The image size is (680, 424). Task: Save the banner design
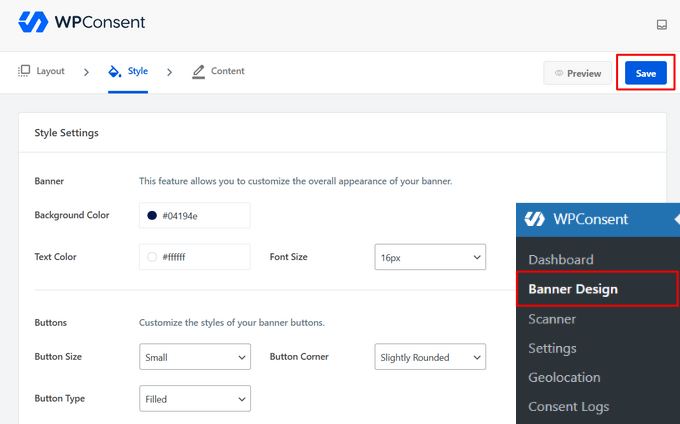click(x=646, y=73)
